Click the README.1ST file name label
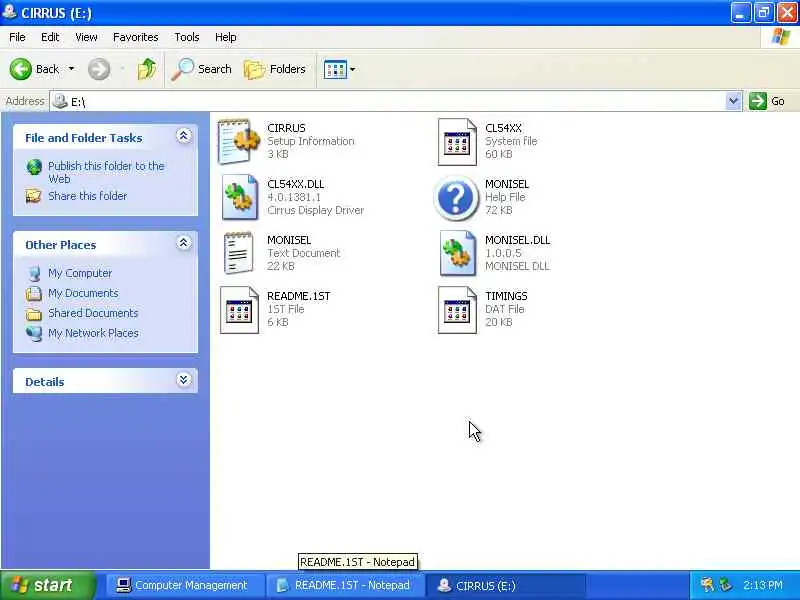 click(298, 296)
